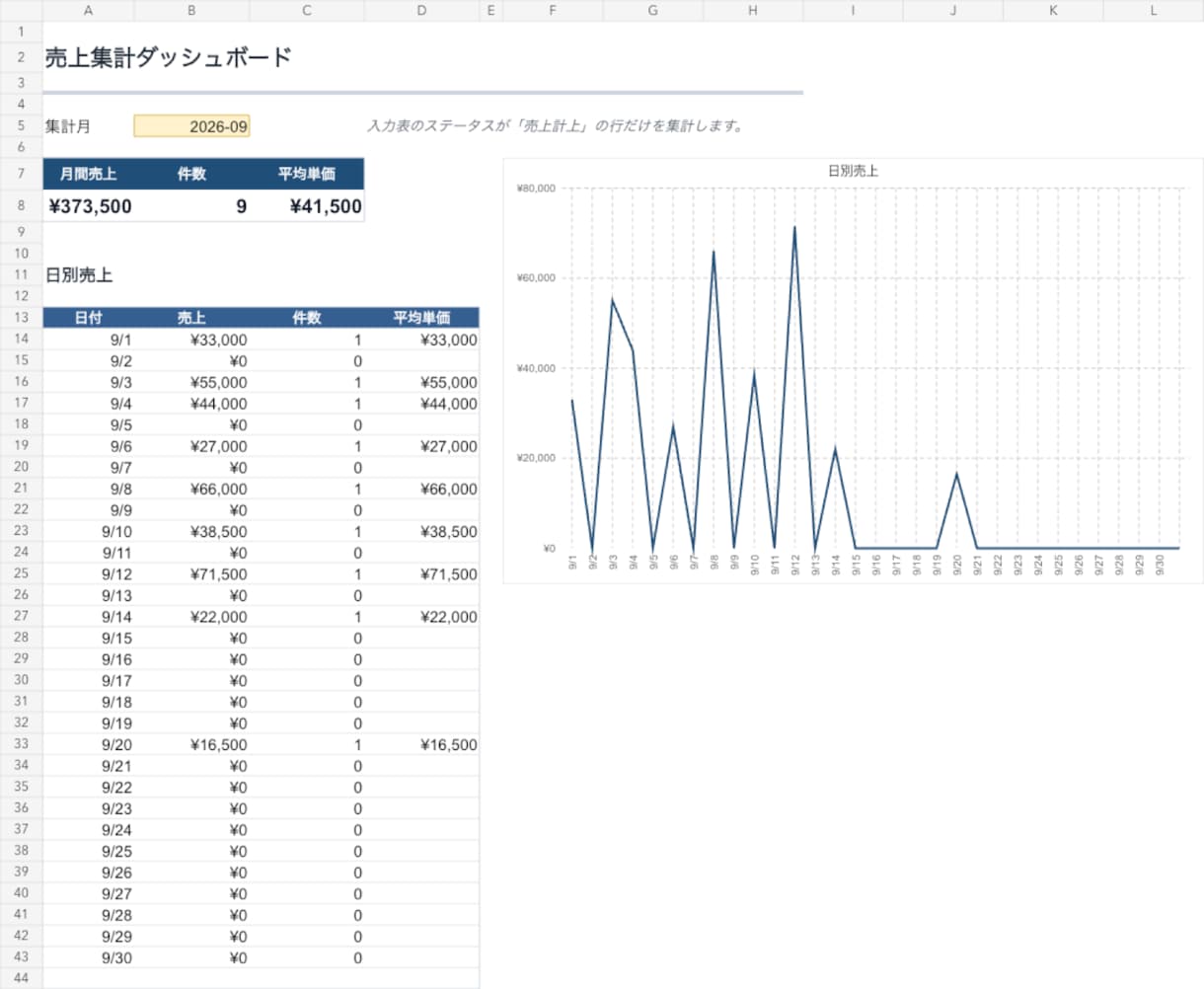Click the 平均単価 header in the summary box
Screen dimensions: 1204x989
tap(307, 174)
